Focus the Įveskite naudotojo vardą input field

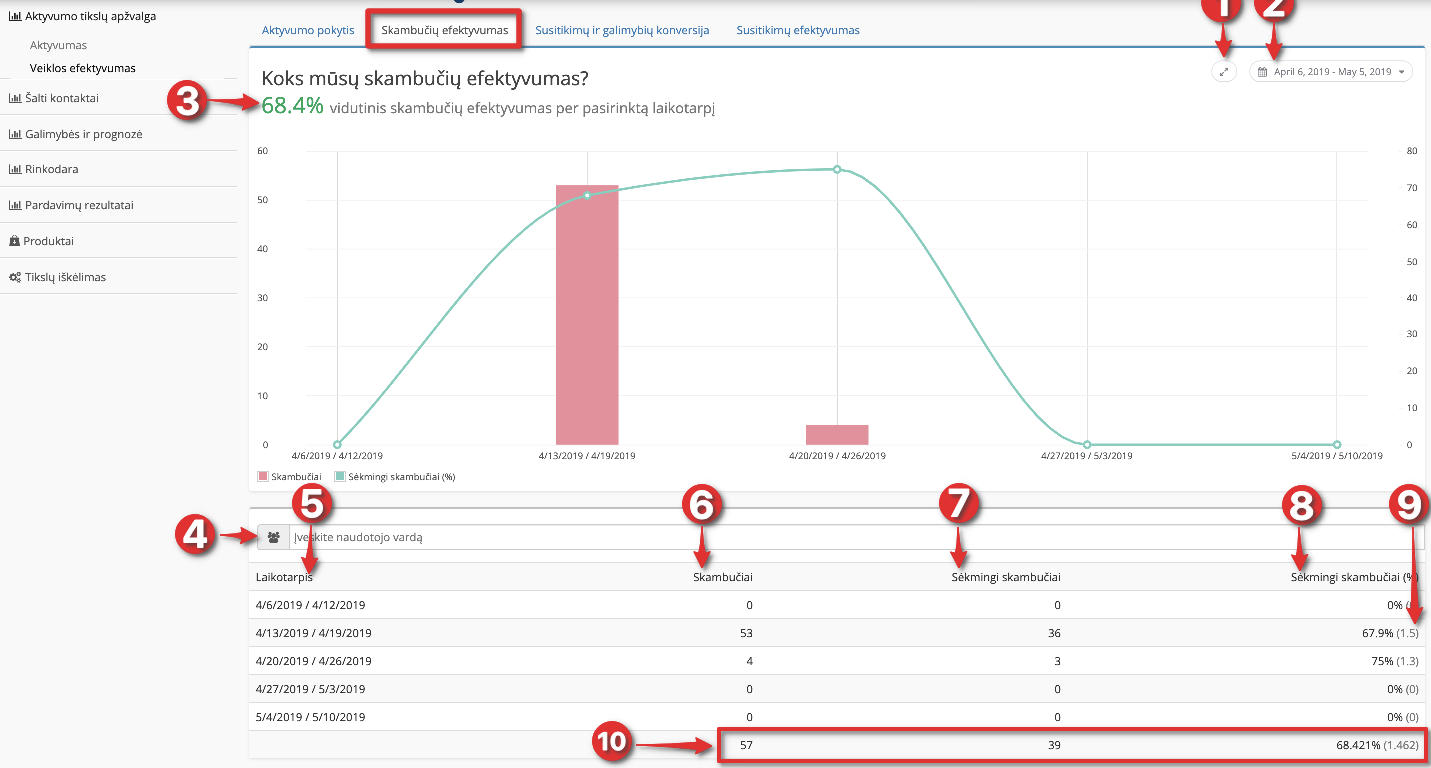coord(857,537)
